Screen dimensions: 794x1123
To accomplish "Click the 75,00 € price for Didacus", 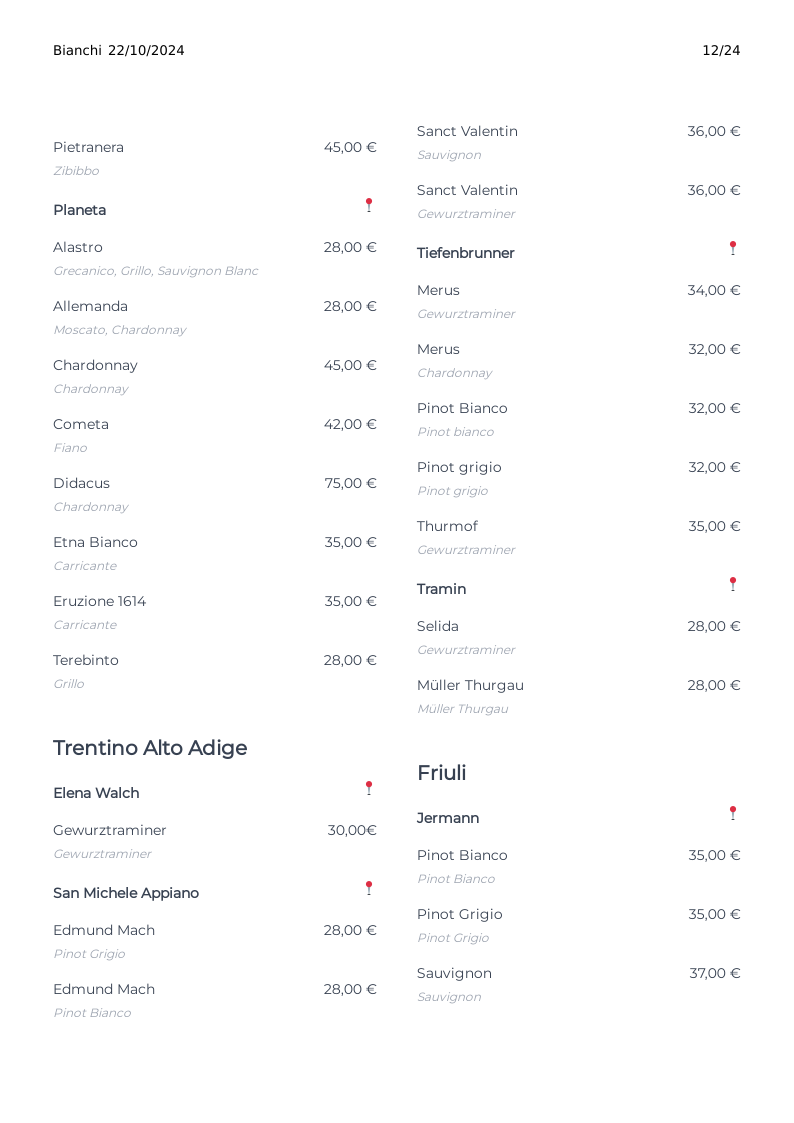I will (x=350, y=483).
